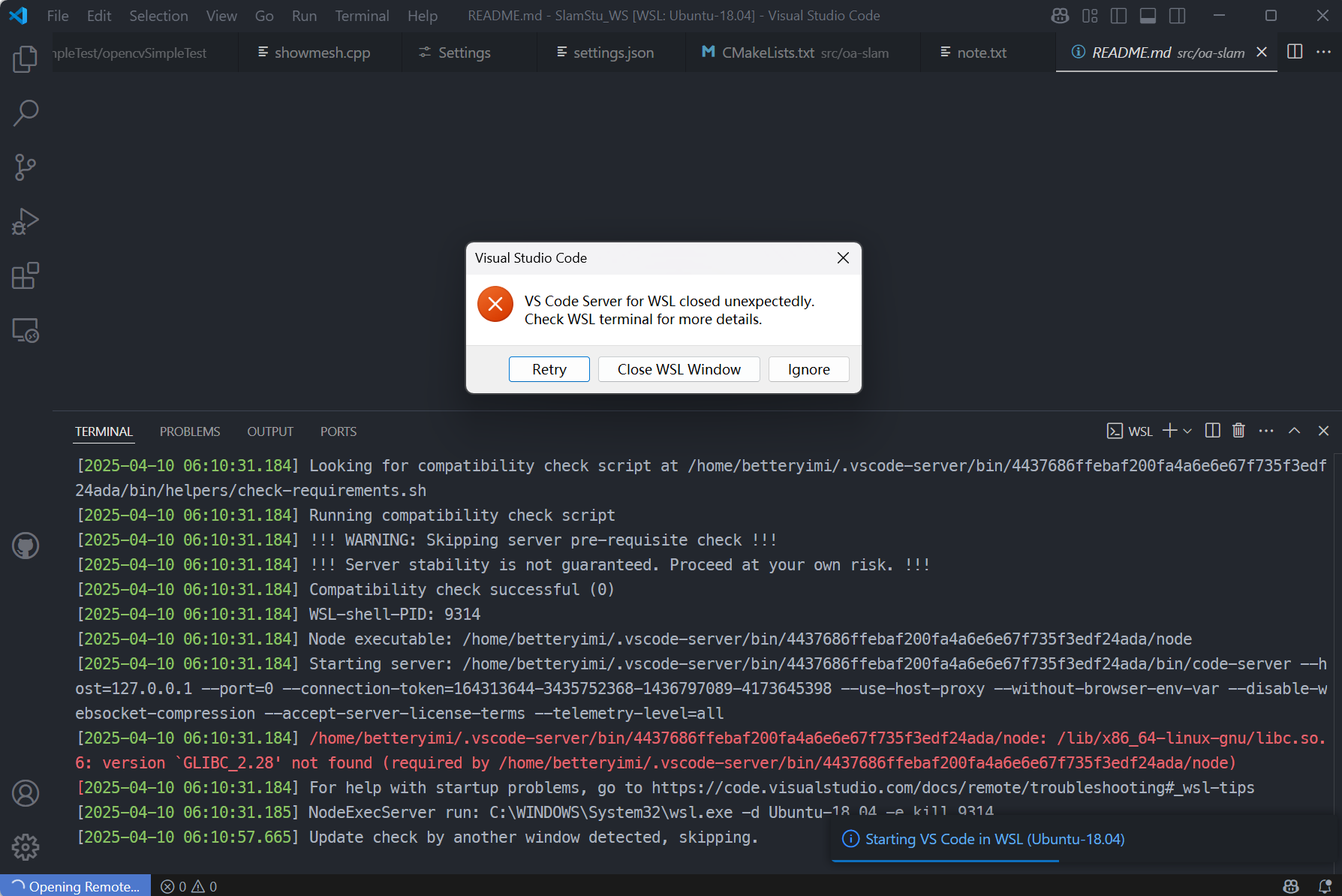Open the terminal profile dropdown chevron
The width and height of the screenshot is (1342, 896).
pyautogui.click(x=1187, y=431)
